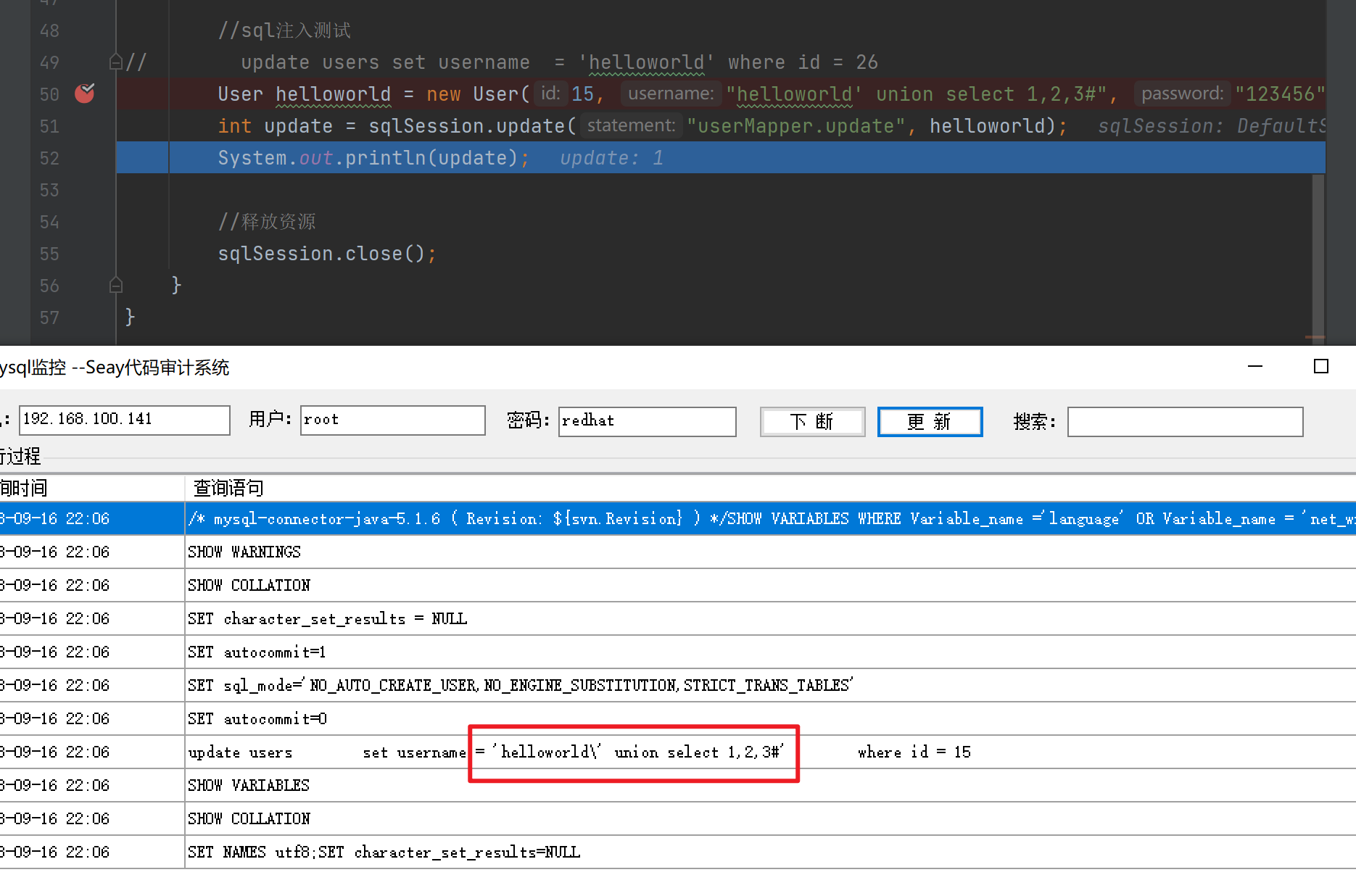1356x896 pixels.
Task: Focus the IP address field 192.168.100.141
Action: (x=124, y=420)
